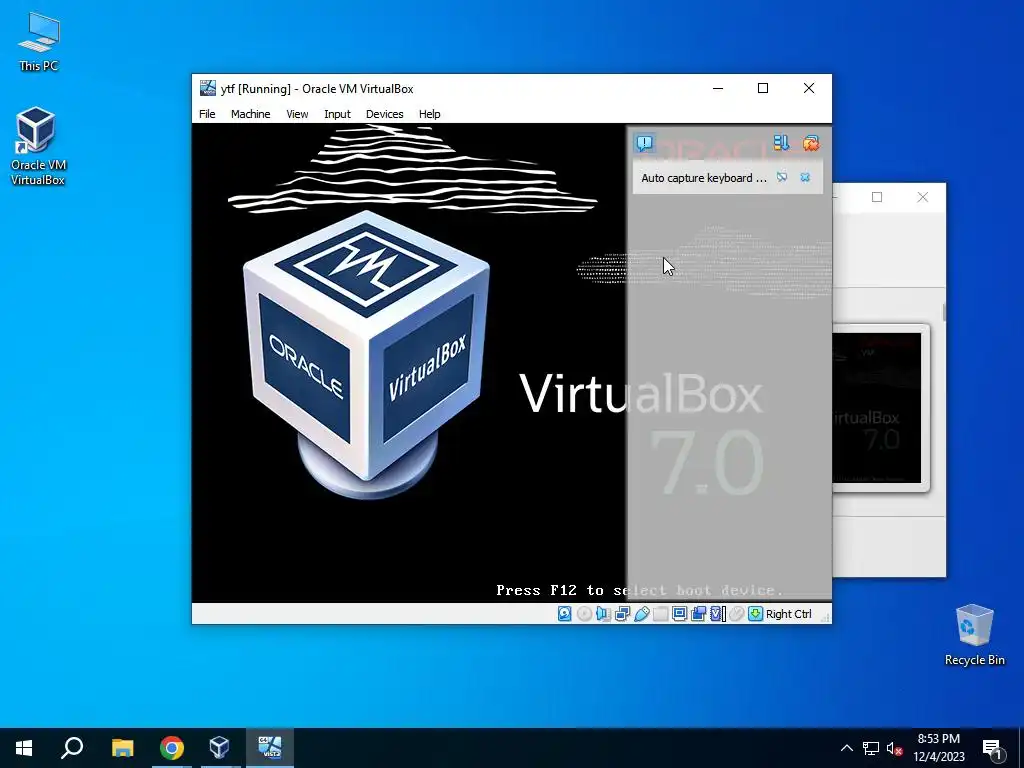The width and height of the screenshot is (1024, 768).
Task: Click the network adapter indicator
Action: (x=622, y=614)
